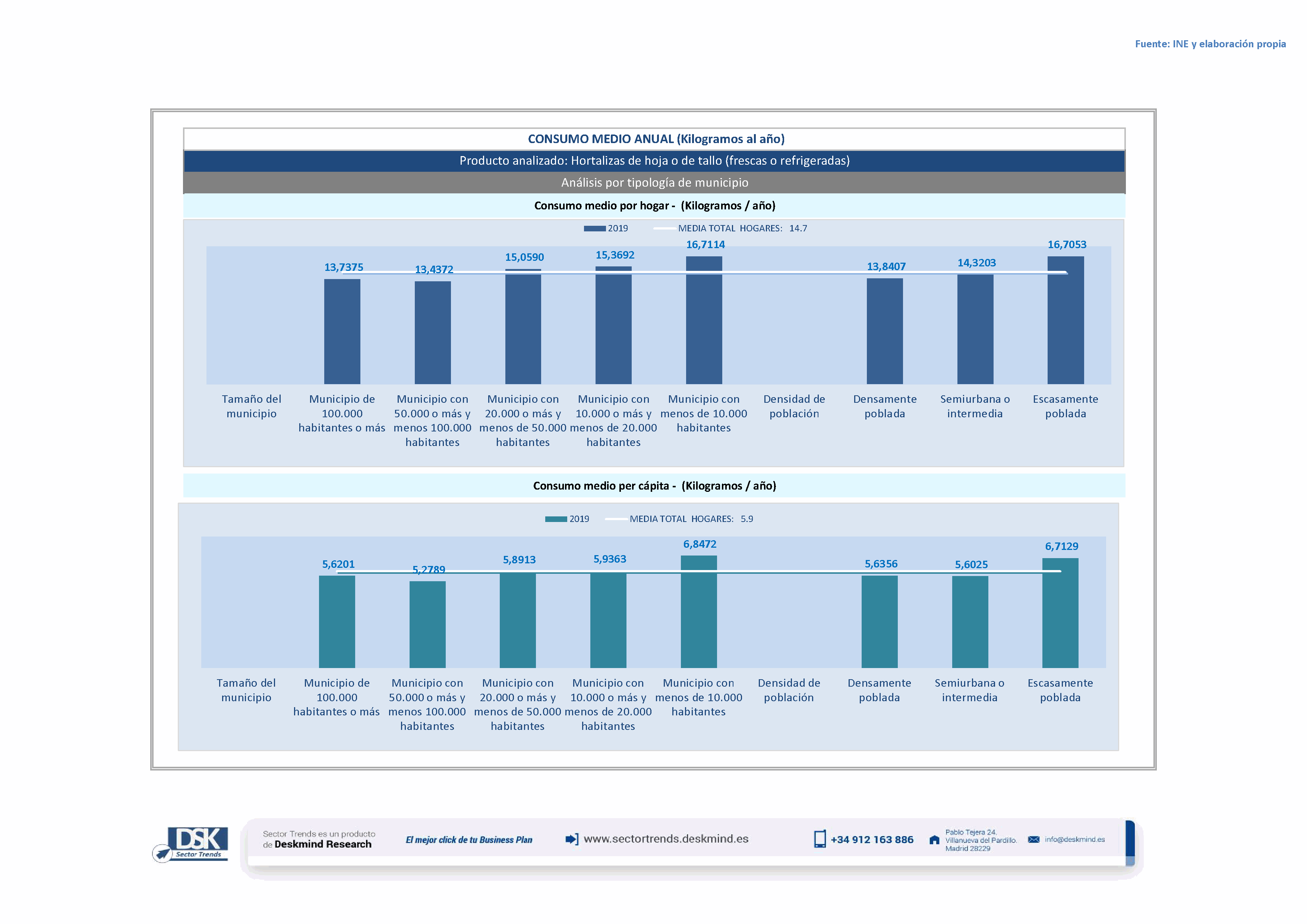The image size is (1307, 924).
Task: Click the 'Análisis por tipología de municipio' gray header
Action: 654,183
